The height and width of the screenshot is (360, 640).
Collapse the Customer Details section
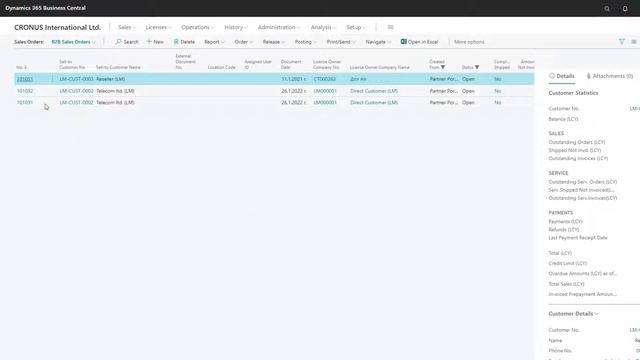tap(573, 314)
